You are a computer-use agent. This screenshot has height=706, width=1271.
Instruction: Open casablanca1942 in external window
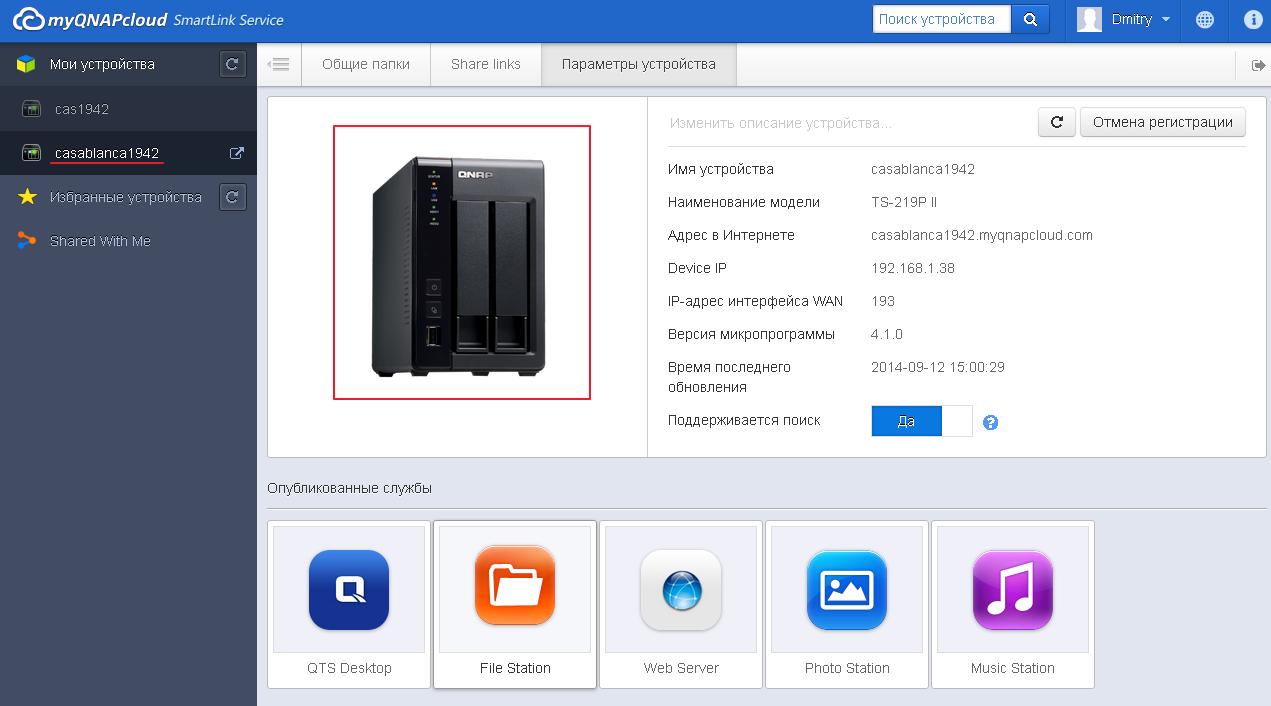point(237,153)
